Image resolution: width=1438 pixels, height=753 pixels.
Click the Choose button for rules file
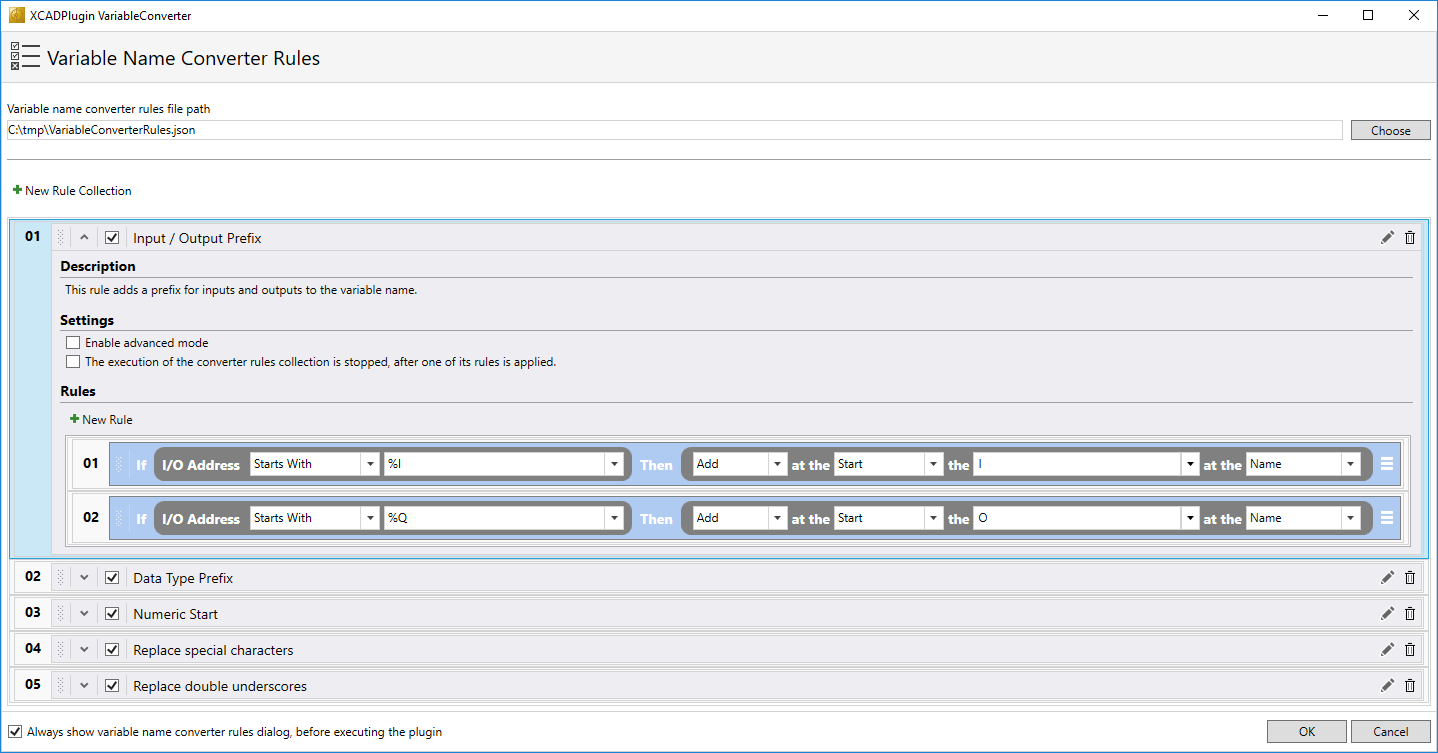(x=1390, y=131)
